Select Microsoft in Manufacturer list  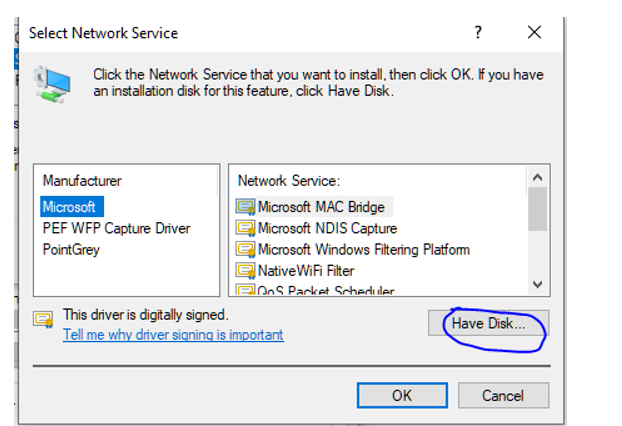71,207
